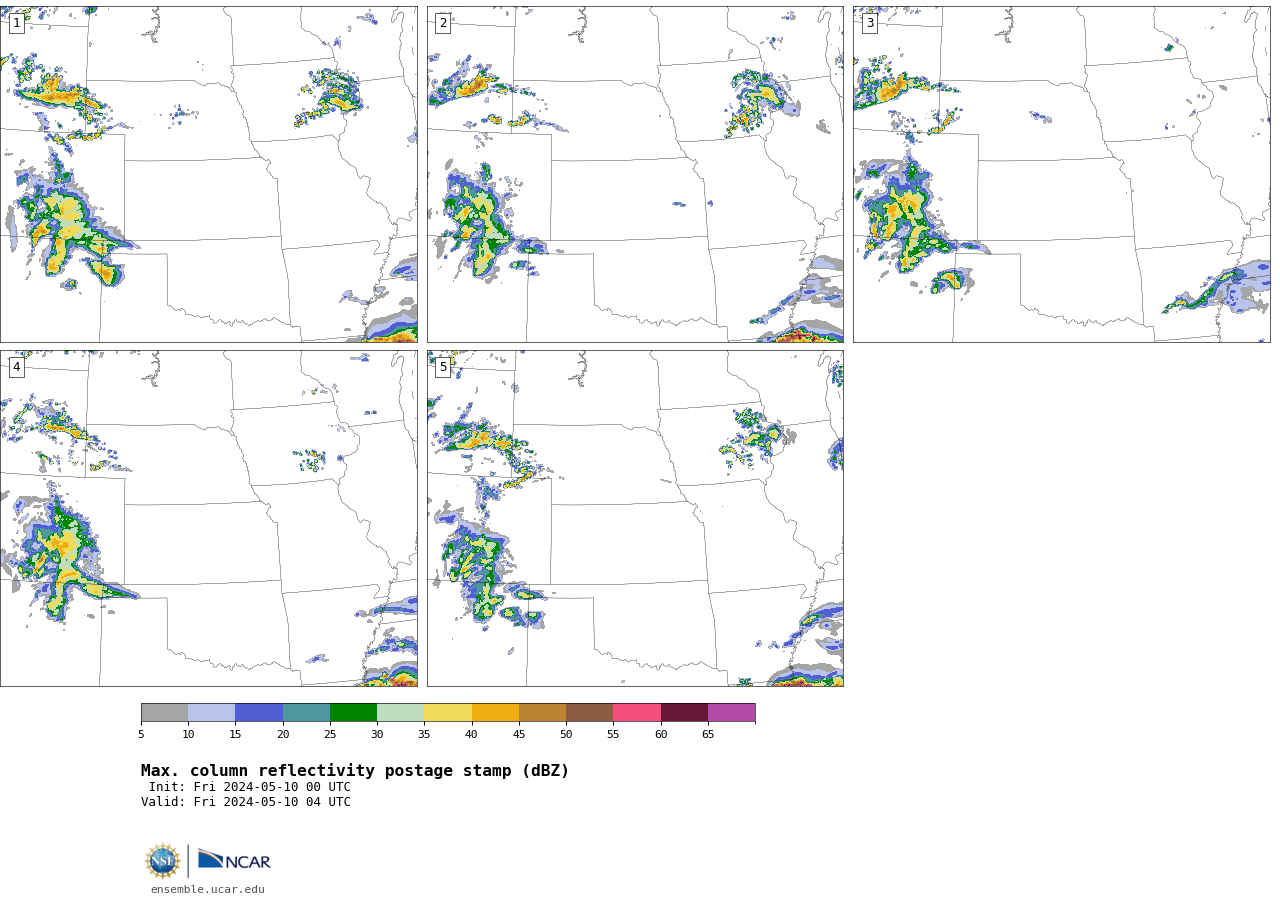
Task: Click the colorbar tick label 20
Action: point(283,735)
